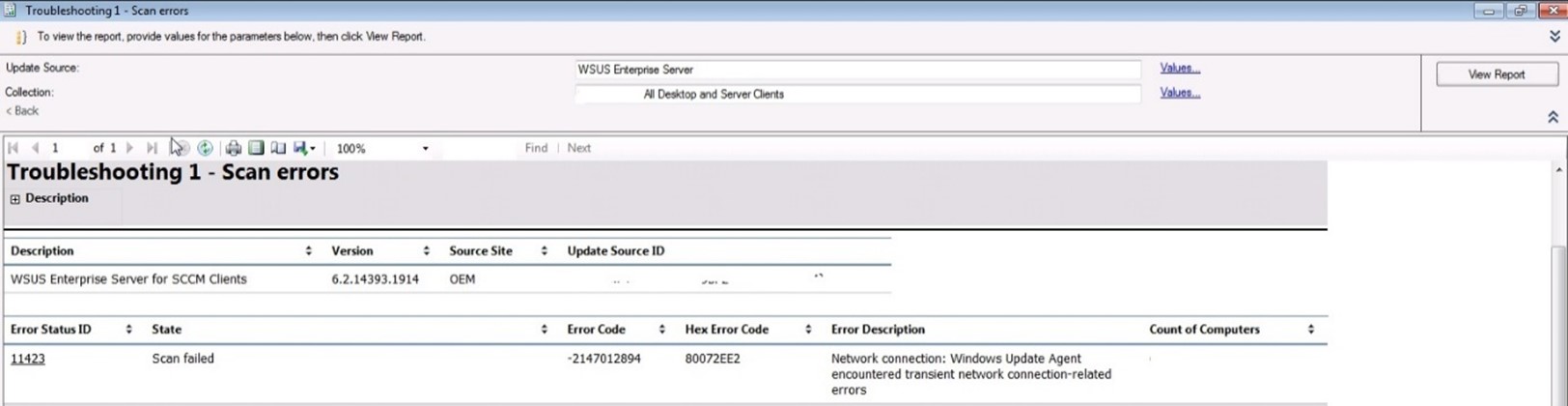Click the info icon in message bar
This screenshot has width=1568, height=406.
click(x=20, y=37)
